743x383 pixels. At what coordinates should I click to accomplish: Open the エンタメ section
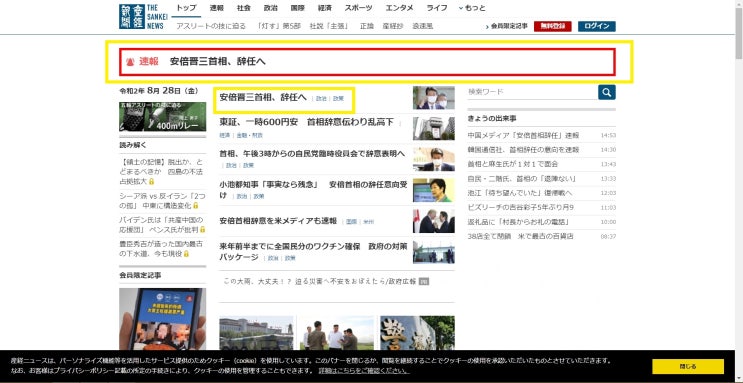[x=399, y=8]
